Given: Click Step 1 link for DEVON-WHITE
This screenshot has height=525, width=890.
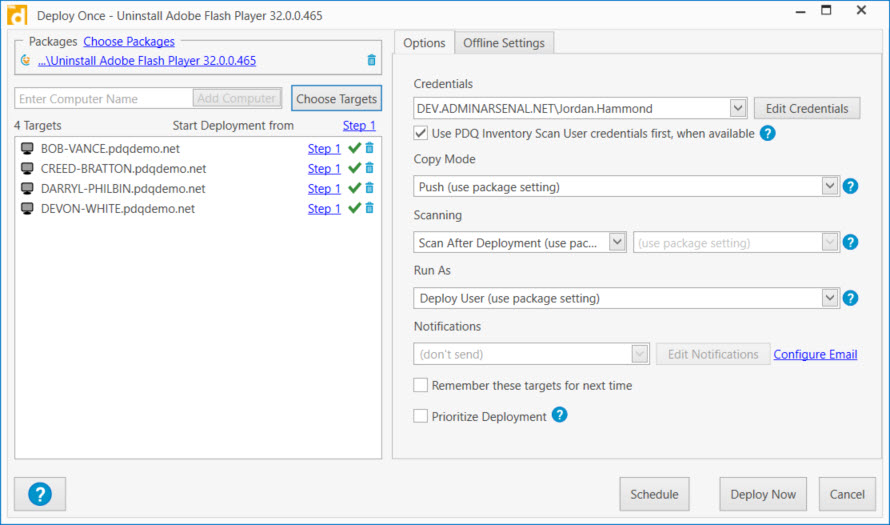Looking at the screenshot, I should click(x=324, y=208).
